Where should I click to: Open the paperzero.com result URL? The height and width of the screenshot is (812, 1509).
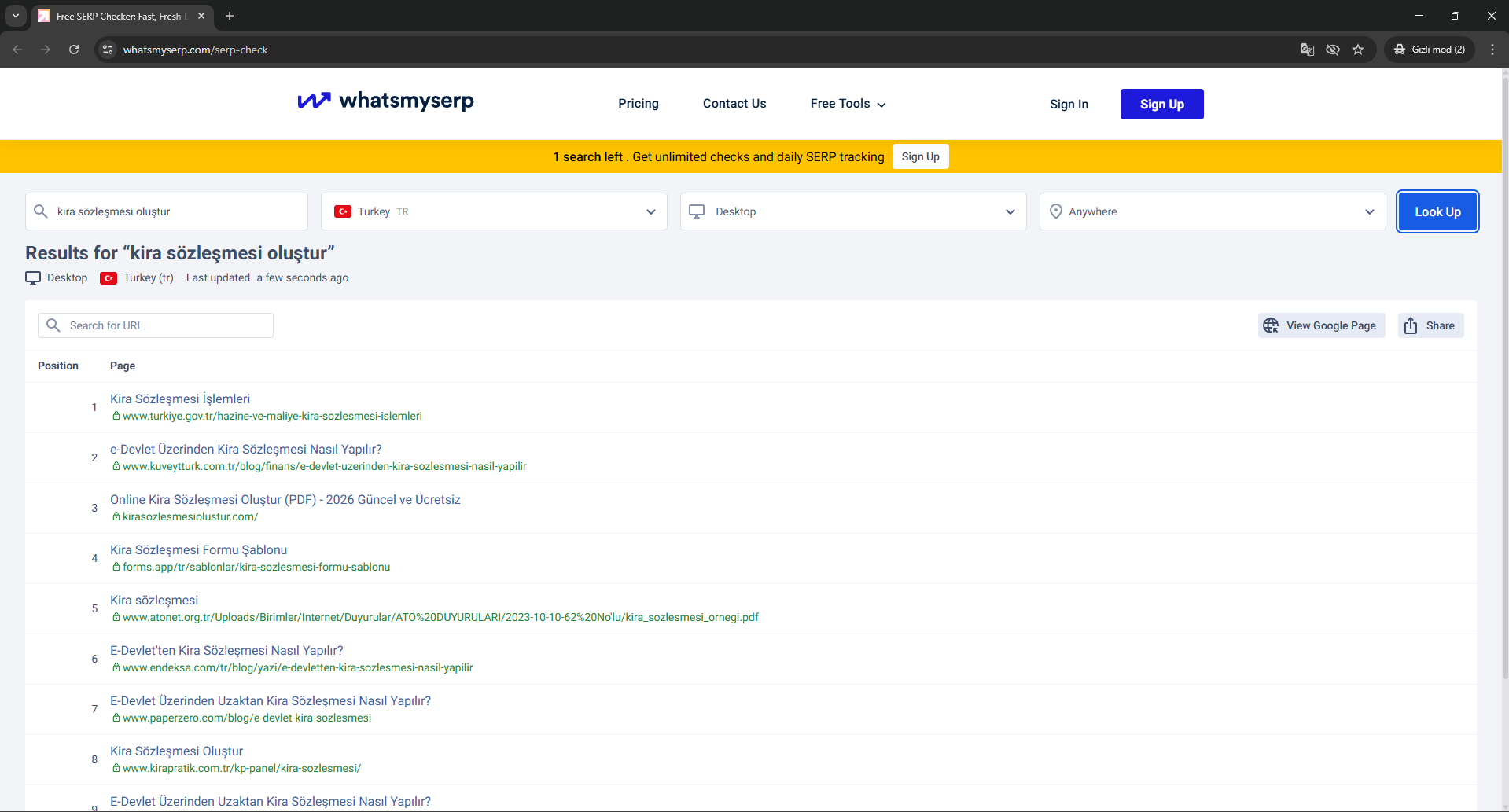(247, 718)
